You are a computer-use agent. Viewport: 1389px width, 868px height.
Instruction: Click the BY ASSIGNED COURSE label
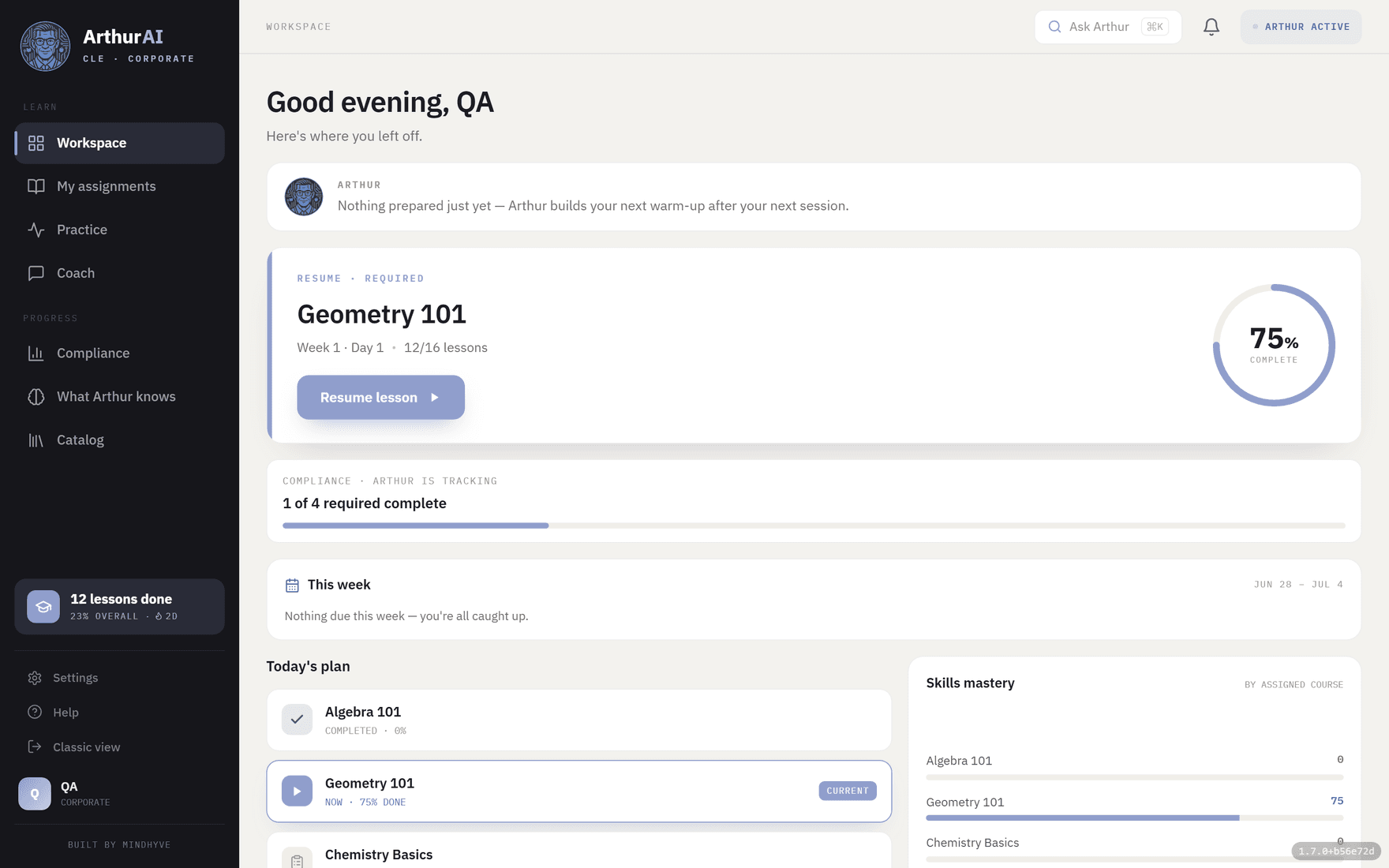(x=1294, y=685)
